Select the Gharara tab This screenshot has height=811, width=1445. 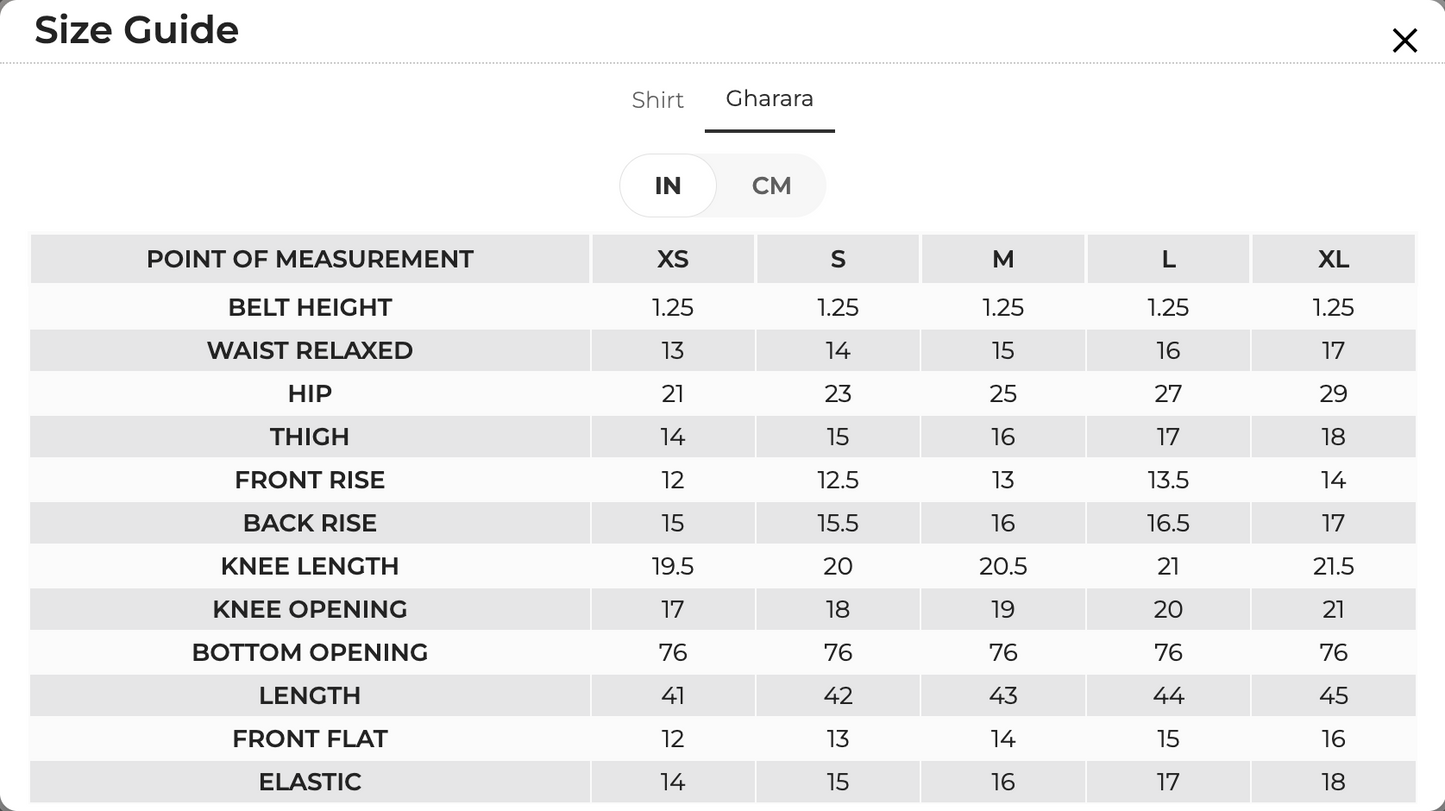coord(769,99)
